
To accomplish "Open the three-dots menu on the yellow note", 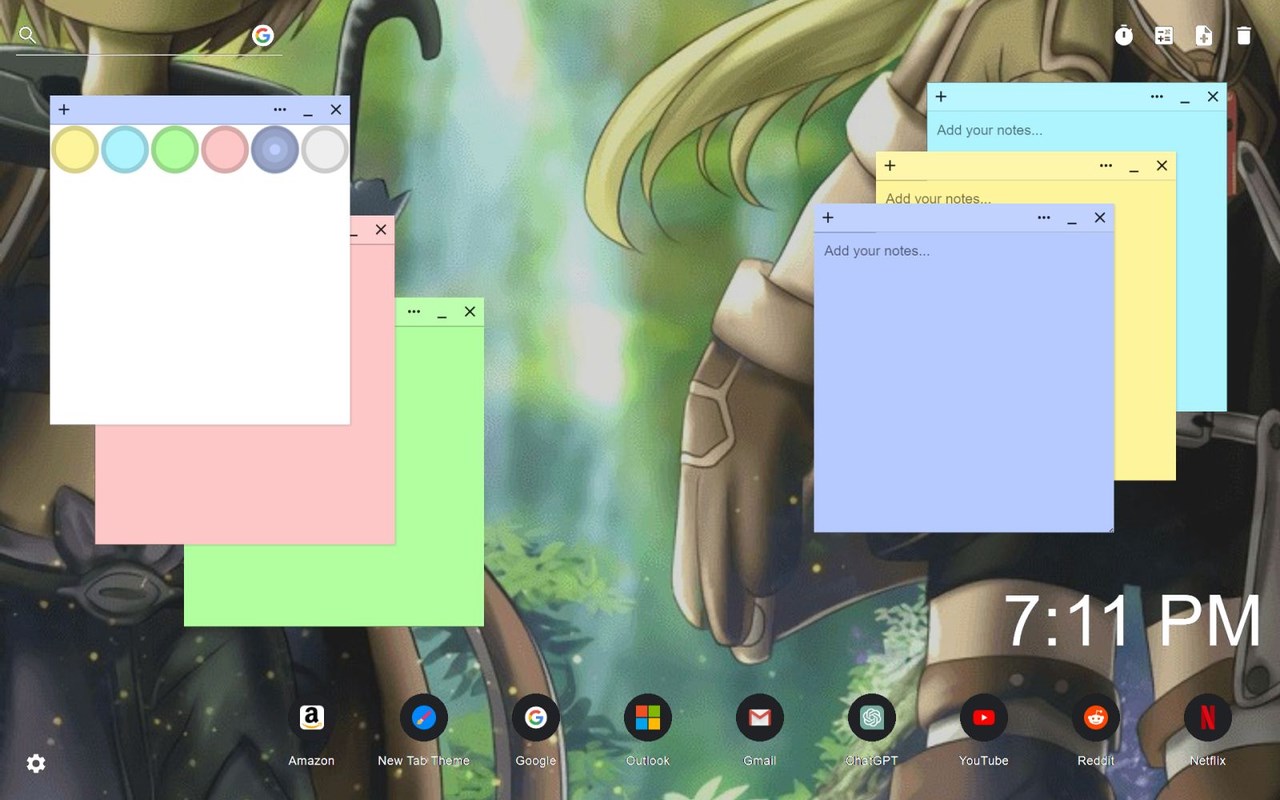I will pos(1106,166).
